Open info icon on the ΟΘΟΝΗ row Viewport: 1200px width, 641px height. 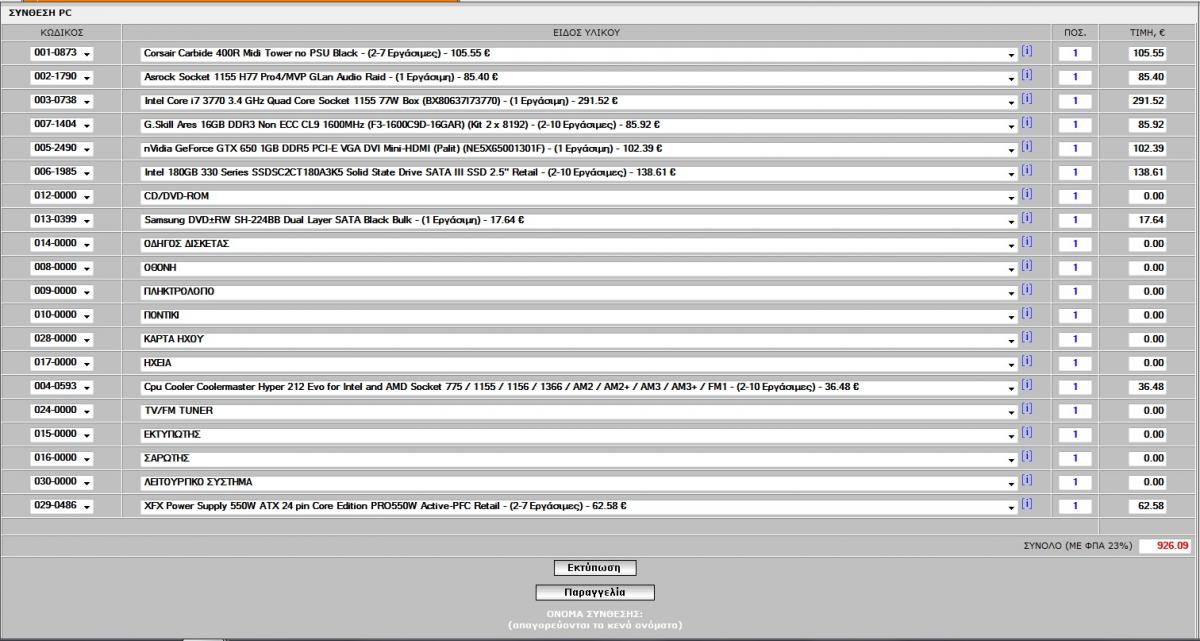[x=1027, y=266]
